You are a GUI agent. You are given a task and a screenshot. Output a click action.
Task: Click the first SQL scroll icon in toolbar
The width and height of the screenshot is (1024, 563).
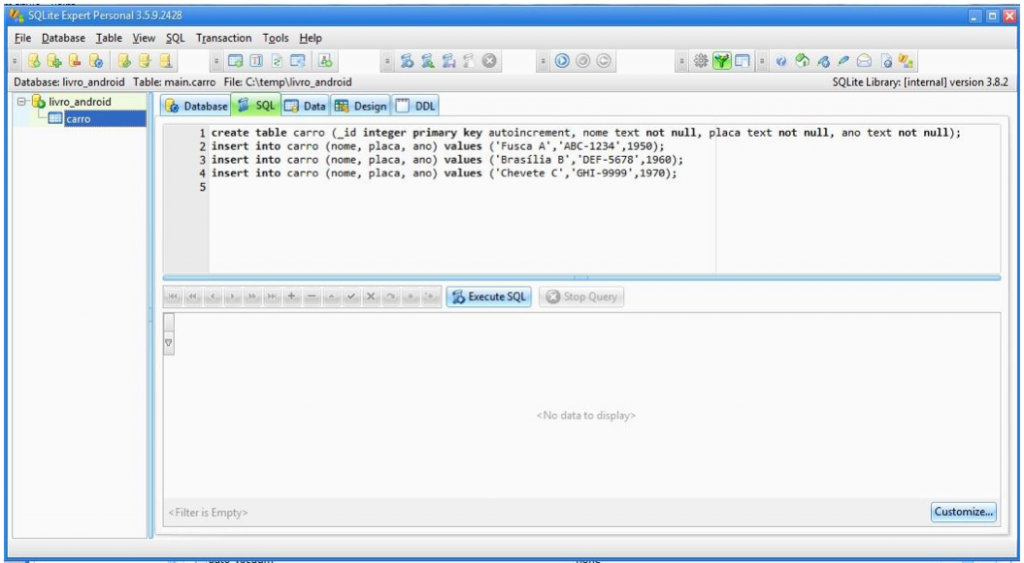click(407, 61)
